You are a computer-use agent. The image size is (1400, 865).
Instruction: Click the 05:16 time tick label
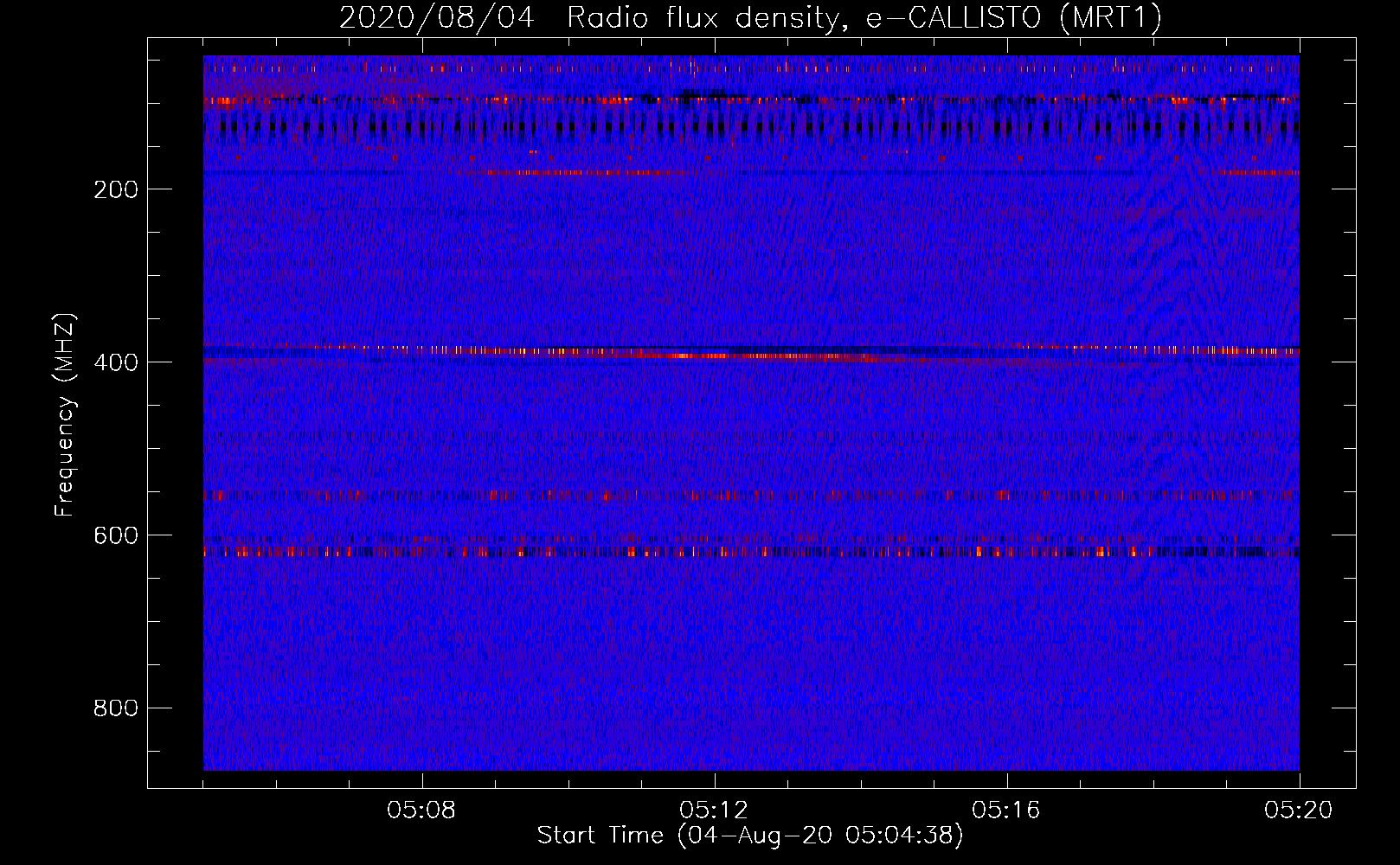(1006, 811)
